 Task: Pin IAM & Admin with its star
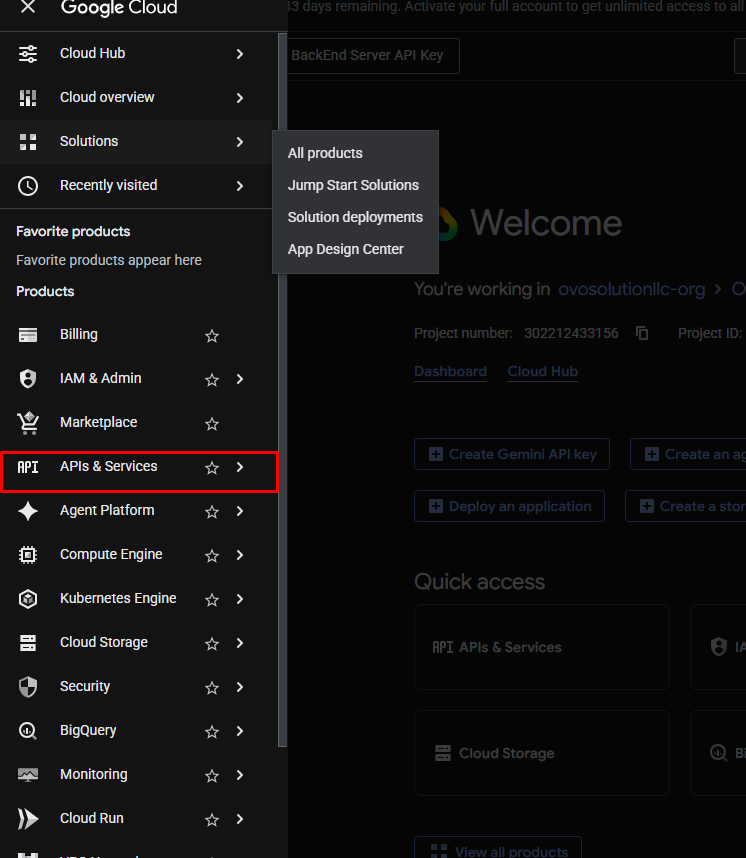coord(212,379)
